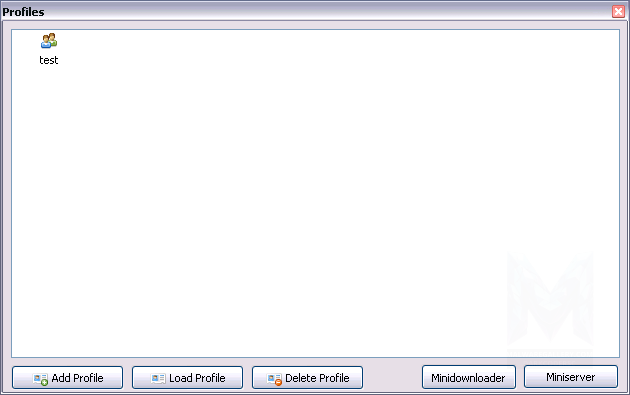Click the word Miniserver on its button
The width and height of the screenshot is (630, 395).
coord(571,377)
